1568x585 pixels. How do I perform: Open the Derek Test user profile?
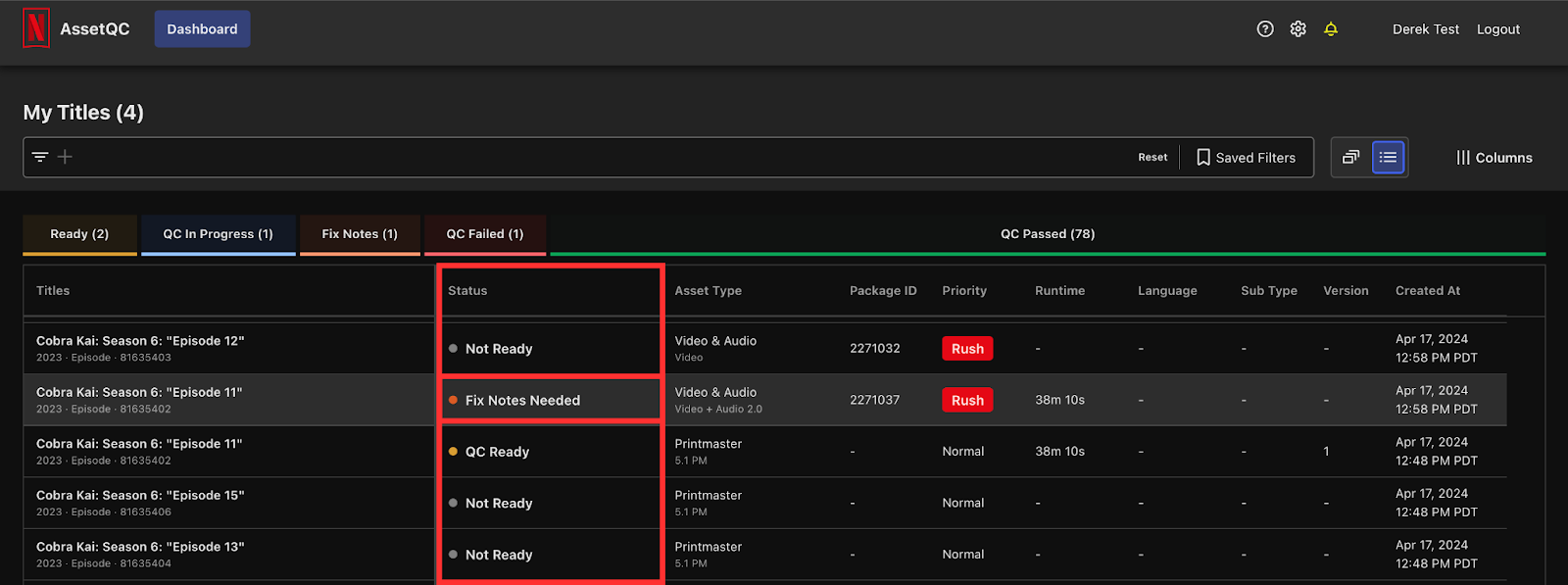tap(1426, 29)
